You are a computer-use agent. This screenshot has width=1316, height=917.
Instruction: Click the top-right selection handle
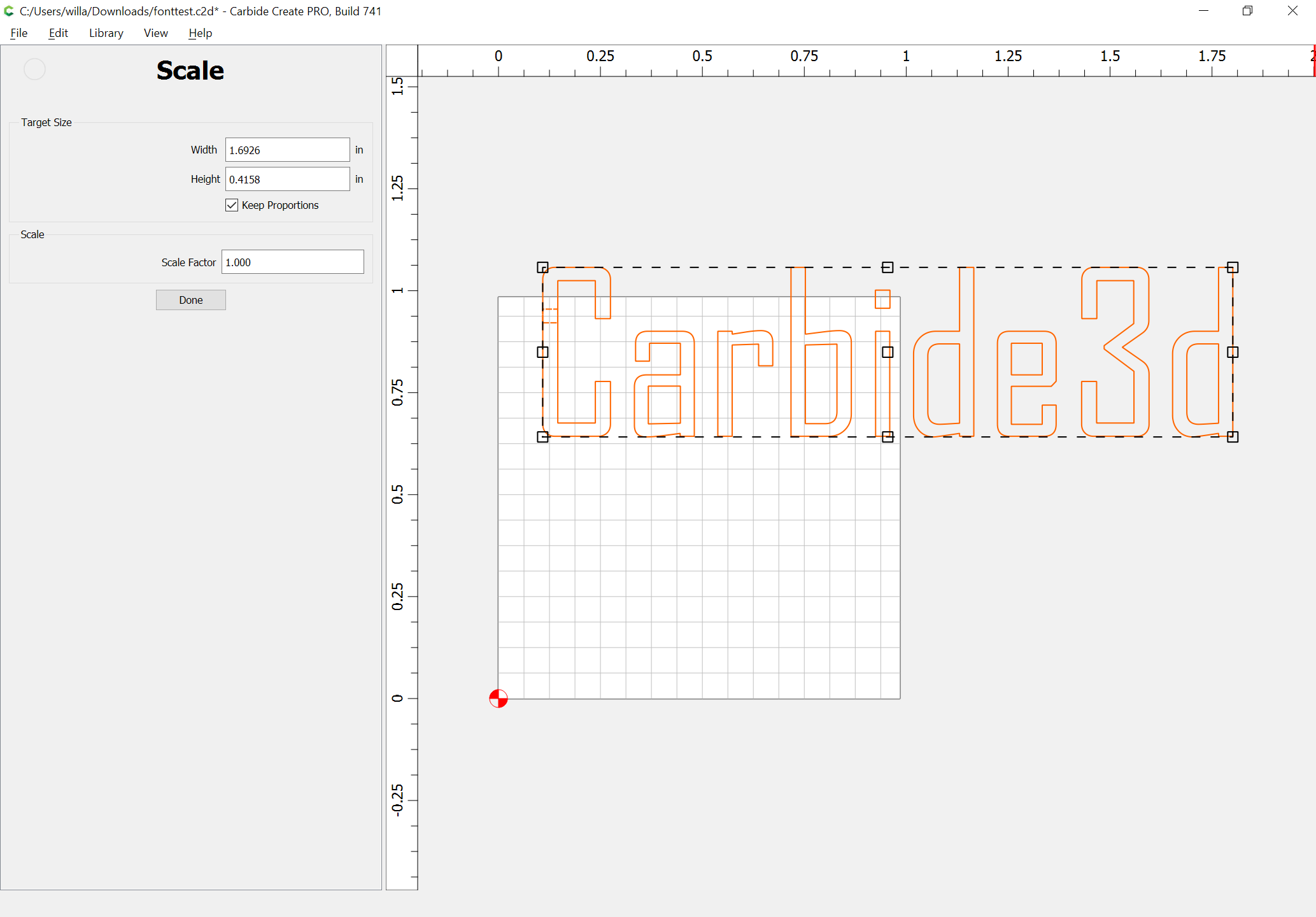click(x=1233, y=267)
